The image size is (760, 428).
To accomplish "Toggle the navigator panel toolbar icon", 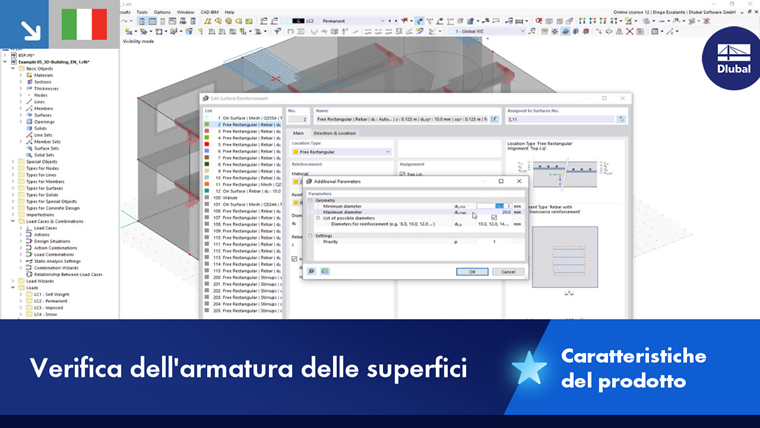I will (x=142, y=21).
